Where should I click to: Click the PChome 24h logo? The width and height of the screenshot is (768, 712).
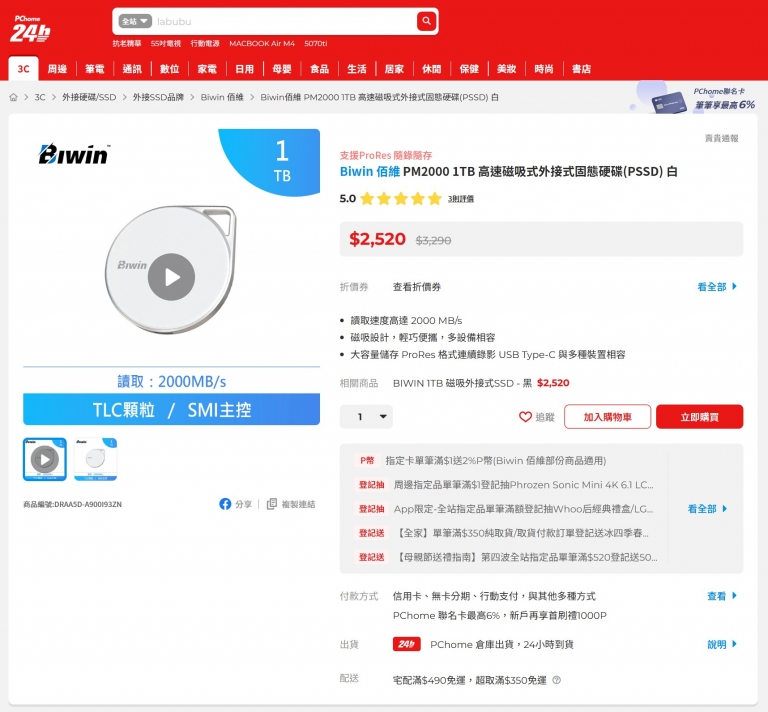(30, 29)
